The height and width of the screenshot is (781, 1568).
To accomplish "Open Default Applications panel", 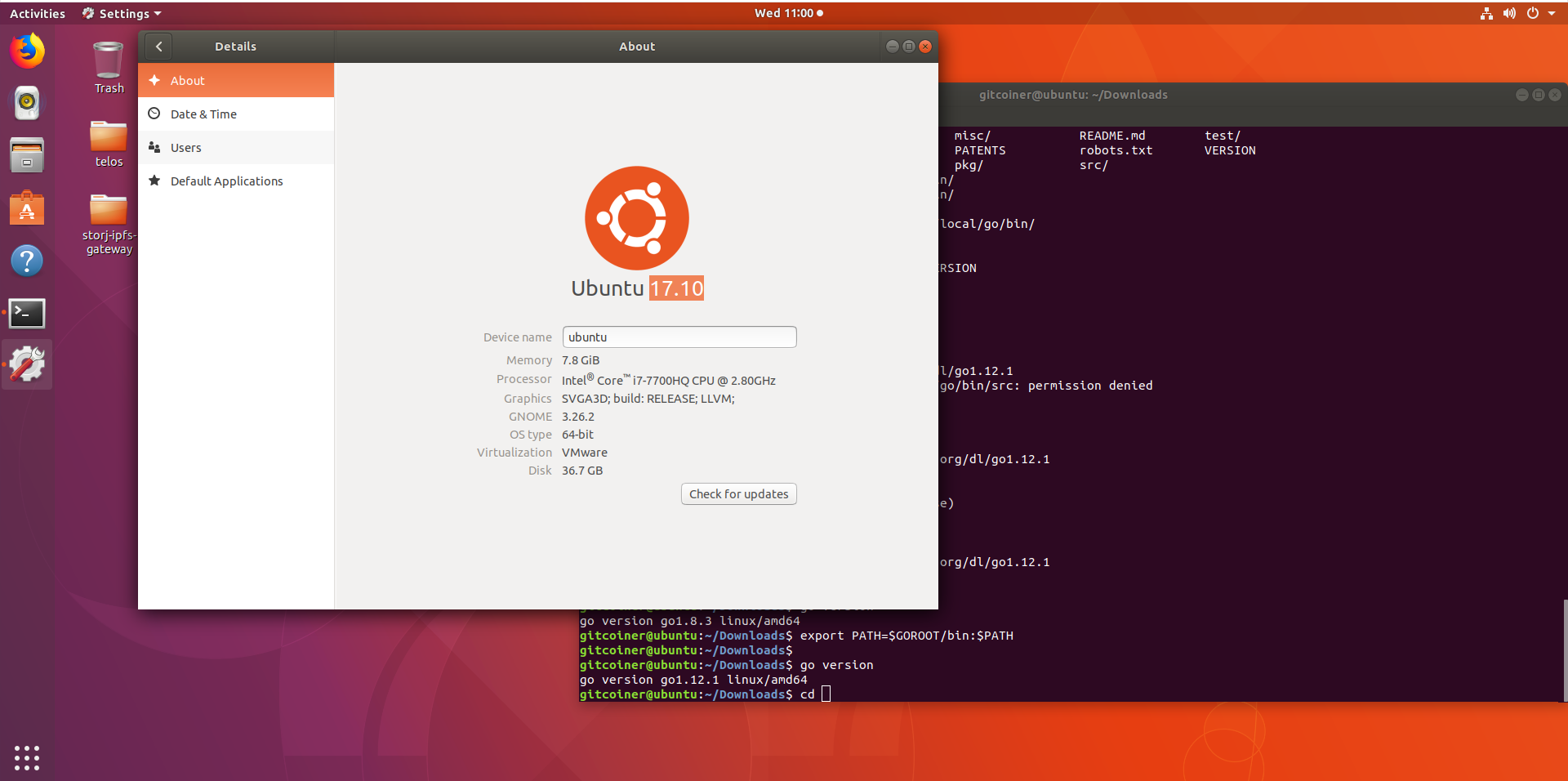I will (236, 181).
